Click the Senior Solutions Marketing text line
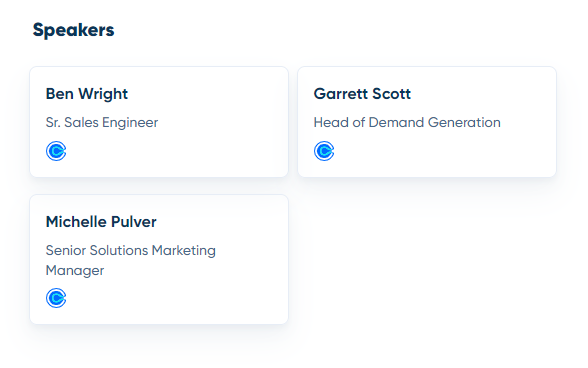Screen dimensions: 588x368 (130, 251)
